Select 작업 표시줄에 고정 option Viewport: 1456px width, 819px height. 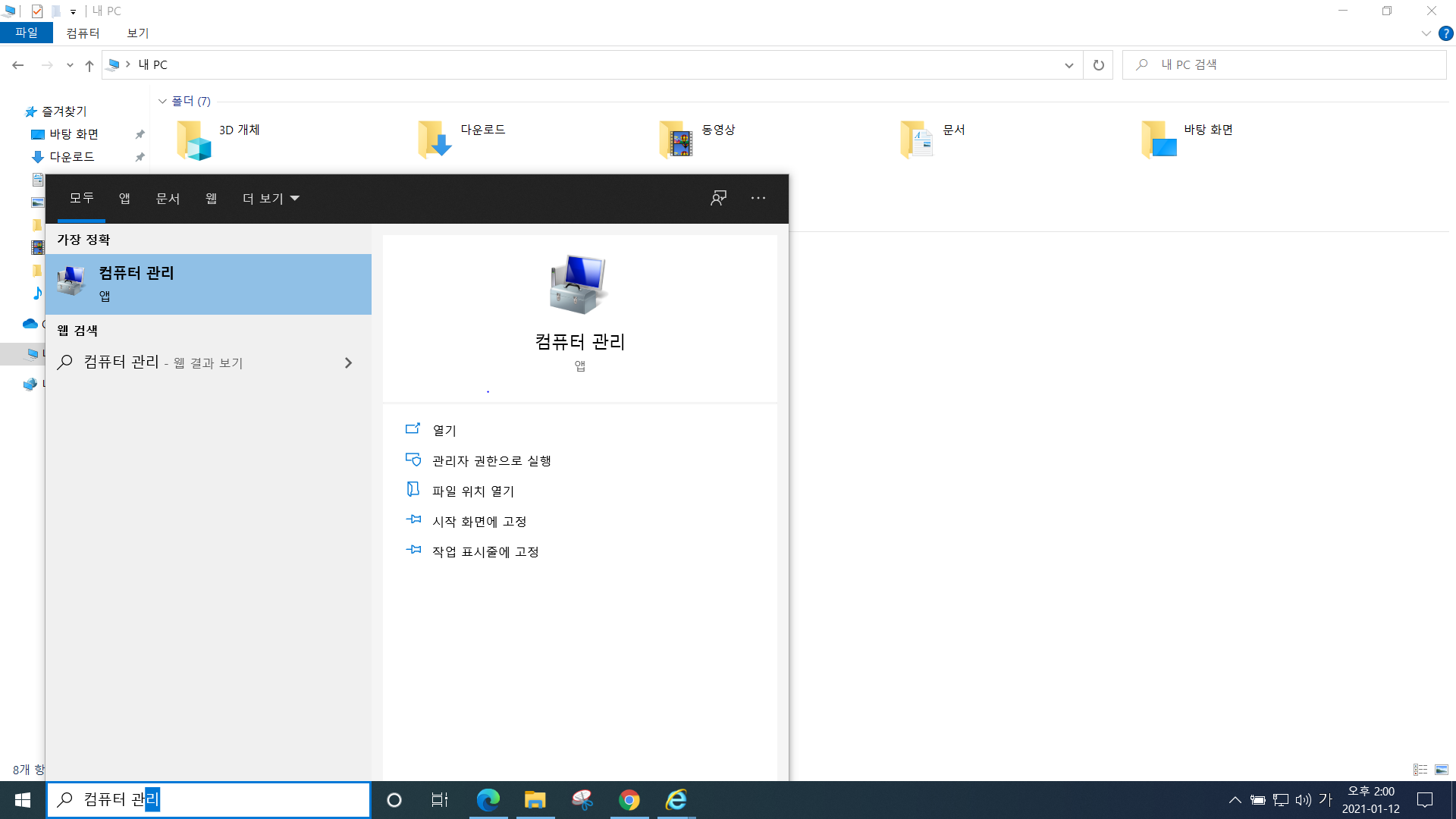[x=485, y=551]
